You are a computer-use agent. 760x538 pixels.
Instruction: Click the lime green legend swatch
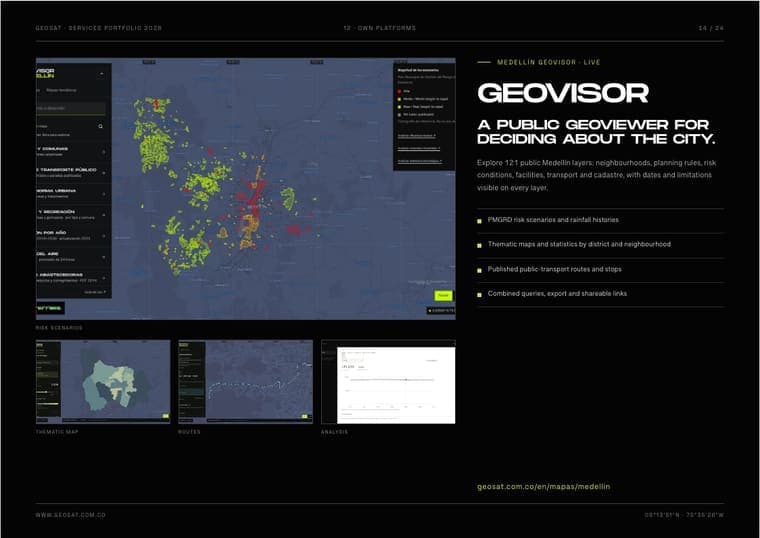[399, 107]
